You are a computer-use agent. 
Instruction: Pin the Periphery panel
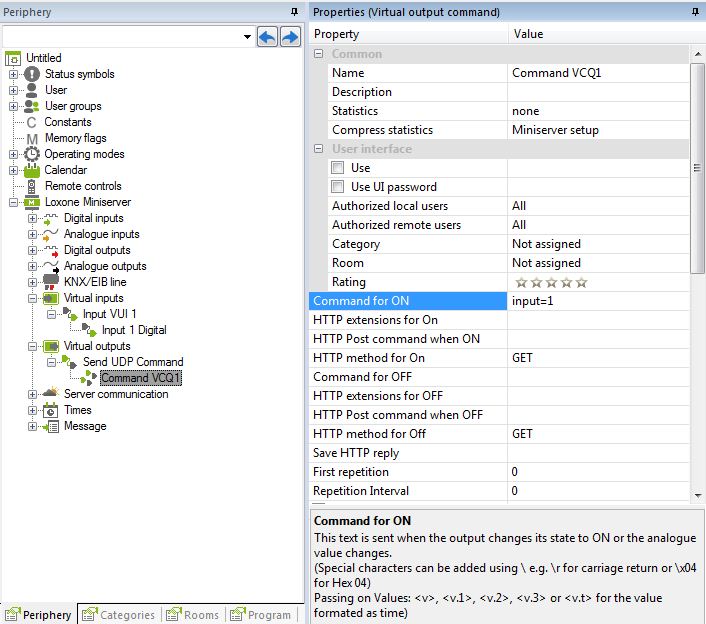click(x=294, y=12)
